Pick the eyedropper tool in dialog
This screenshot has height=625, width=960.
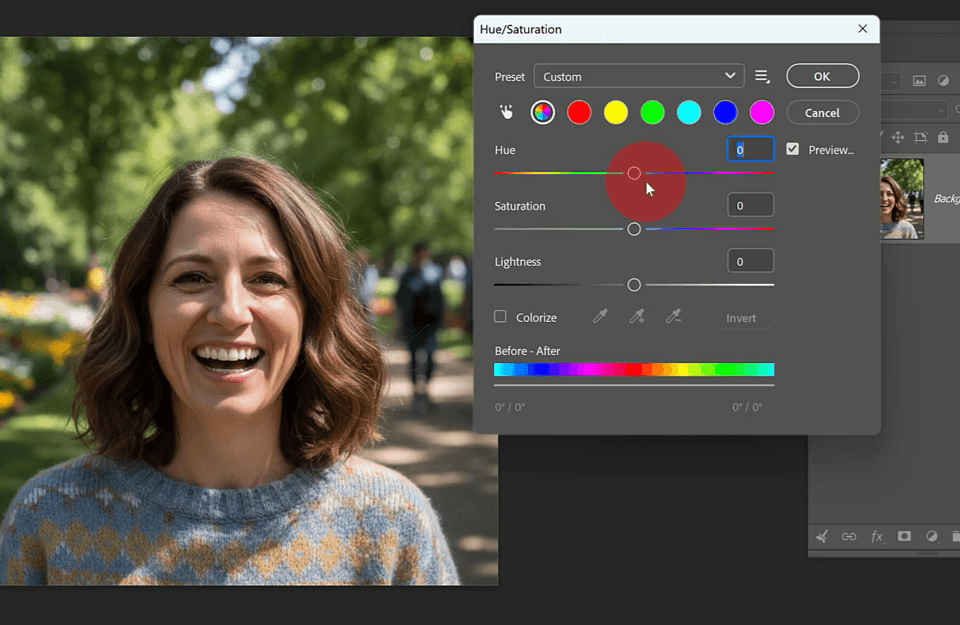pyautogui.click(x=600, y=316)
